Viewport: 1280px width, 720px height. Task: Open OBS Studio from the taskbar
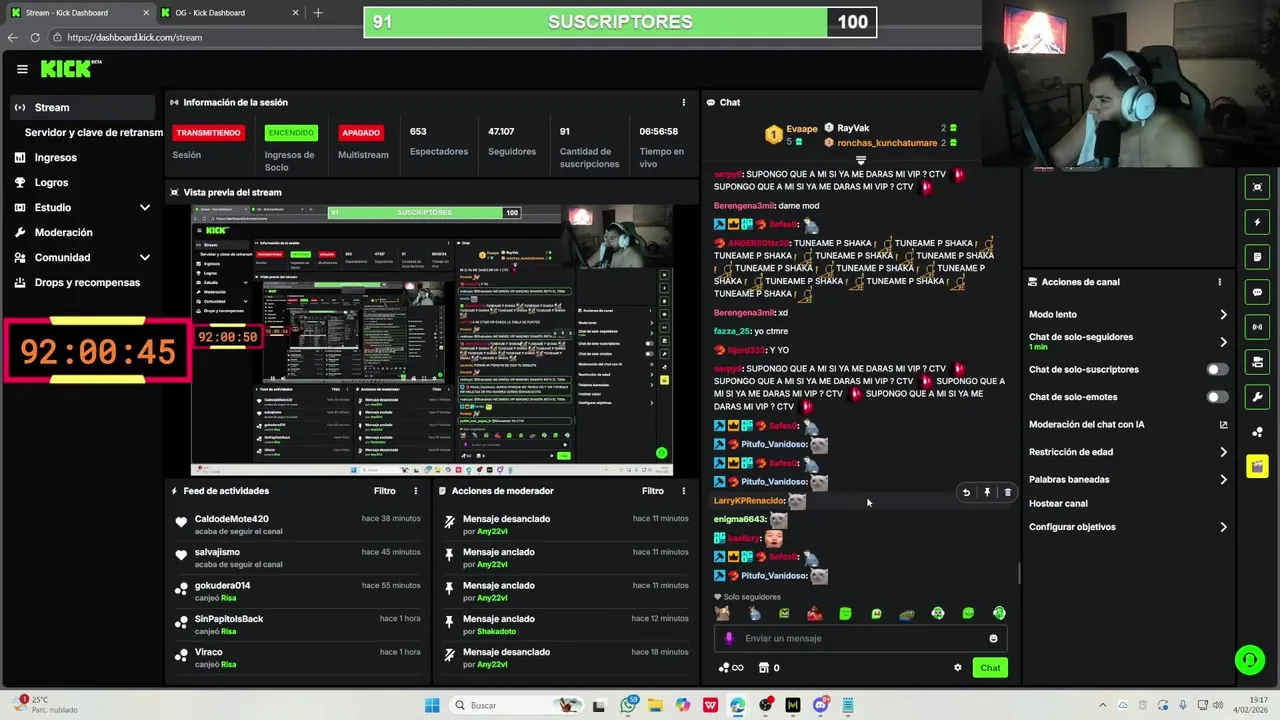click(x=766, y=705)
